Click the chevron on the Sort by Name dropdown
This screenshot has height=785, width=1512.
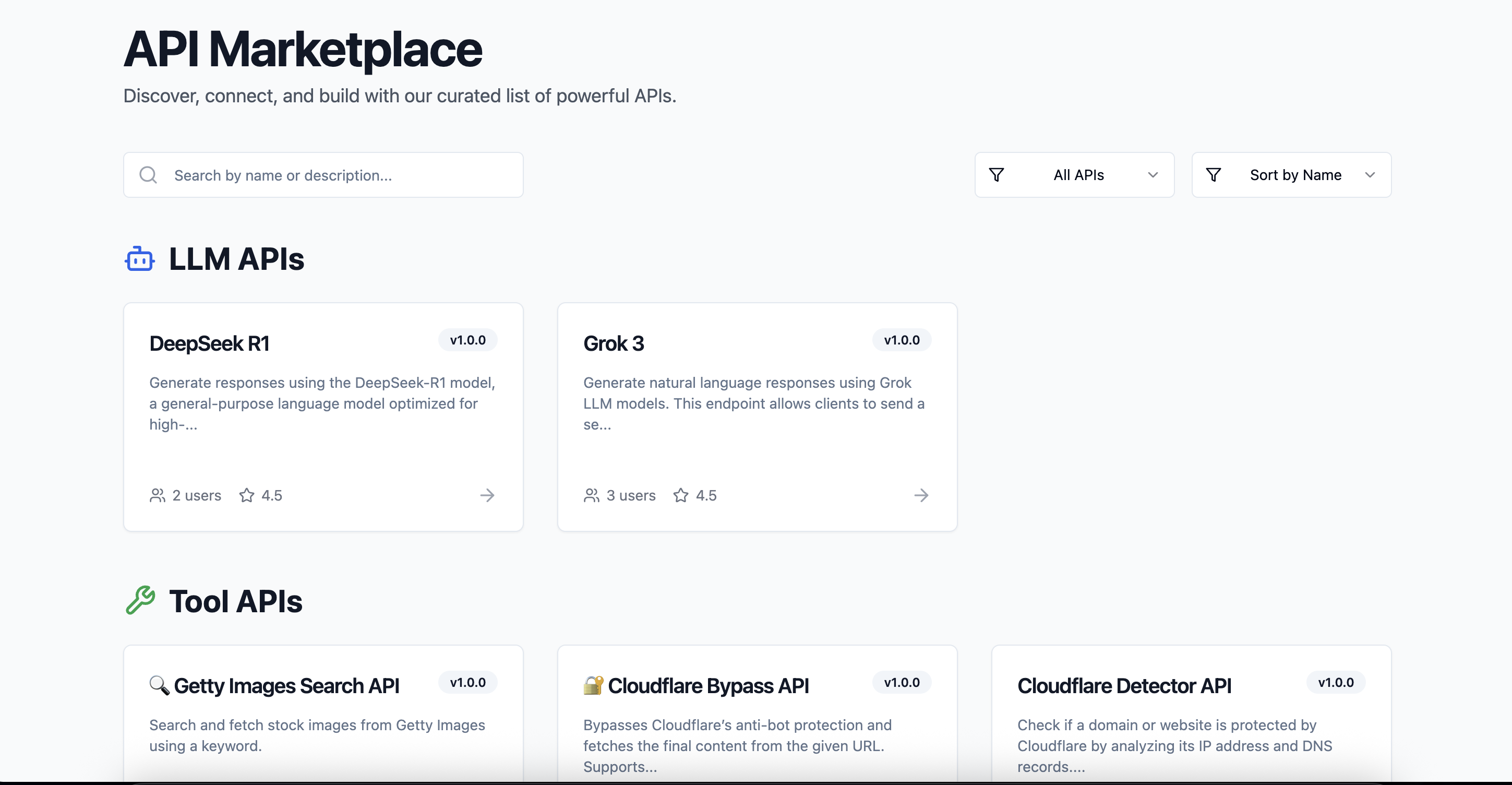pyautogui.click(x=1370, y=175)
